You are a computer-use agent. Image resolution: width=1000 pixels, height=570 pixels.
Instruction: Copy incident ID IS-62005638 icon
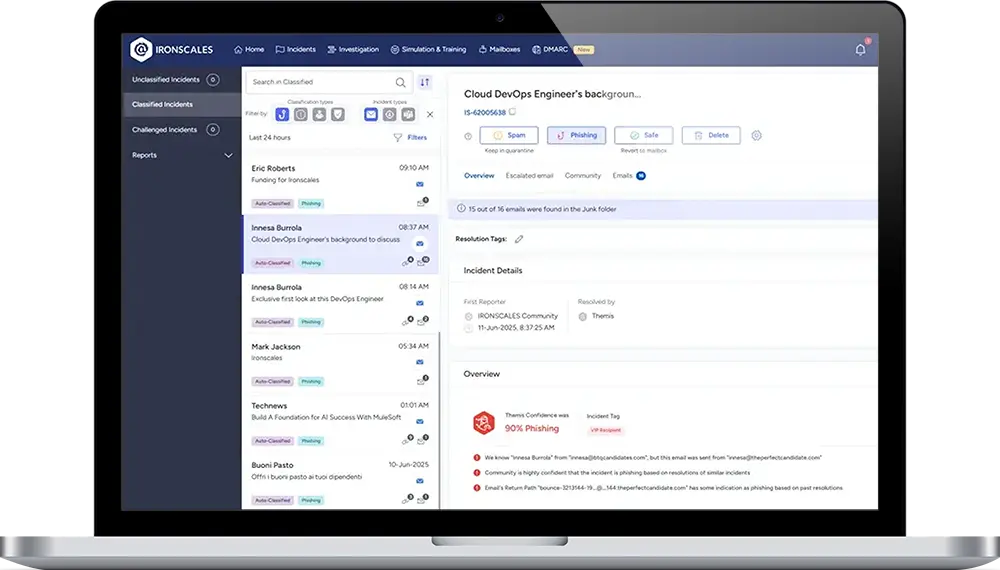click(x=512, y=112)
